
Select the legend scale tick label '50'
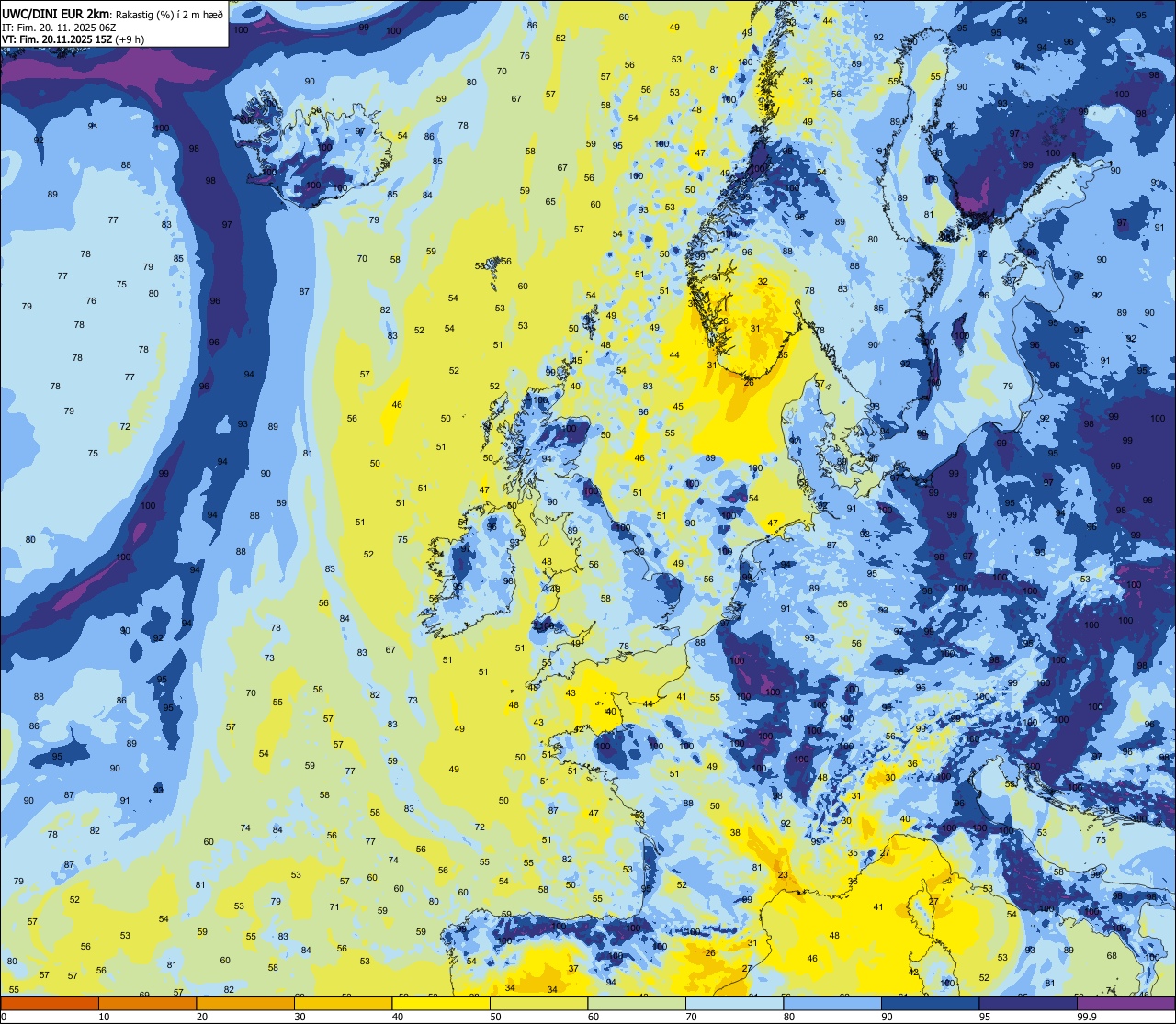[495, 1017]
